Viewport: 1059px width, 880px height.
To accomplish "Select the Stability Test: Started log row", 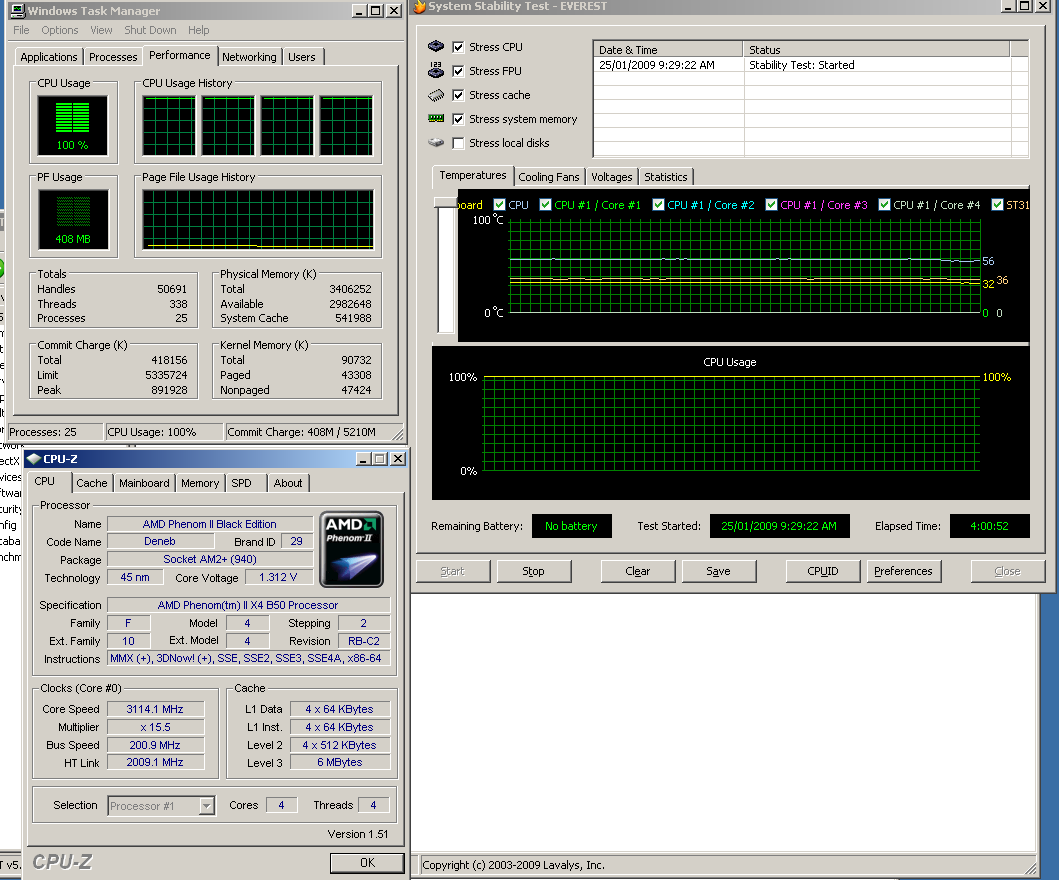I will 810,65.
